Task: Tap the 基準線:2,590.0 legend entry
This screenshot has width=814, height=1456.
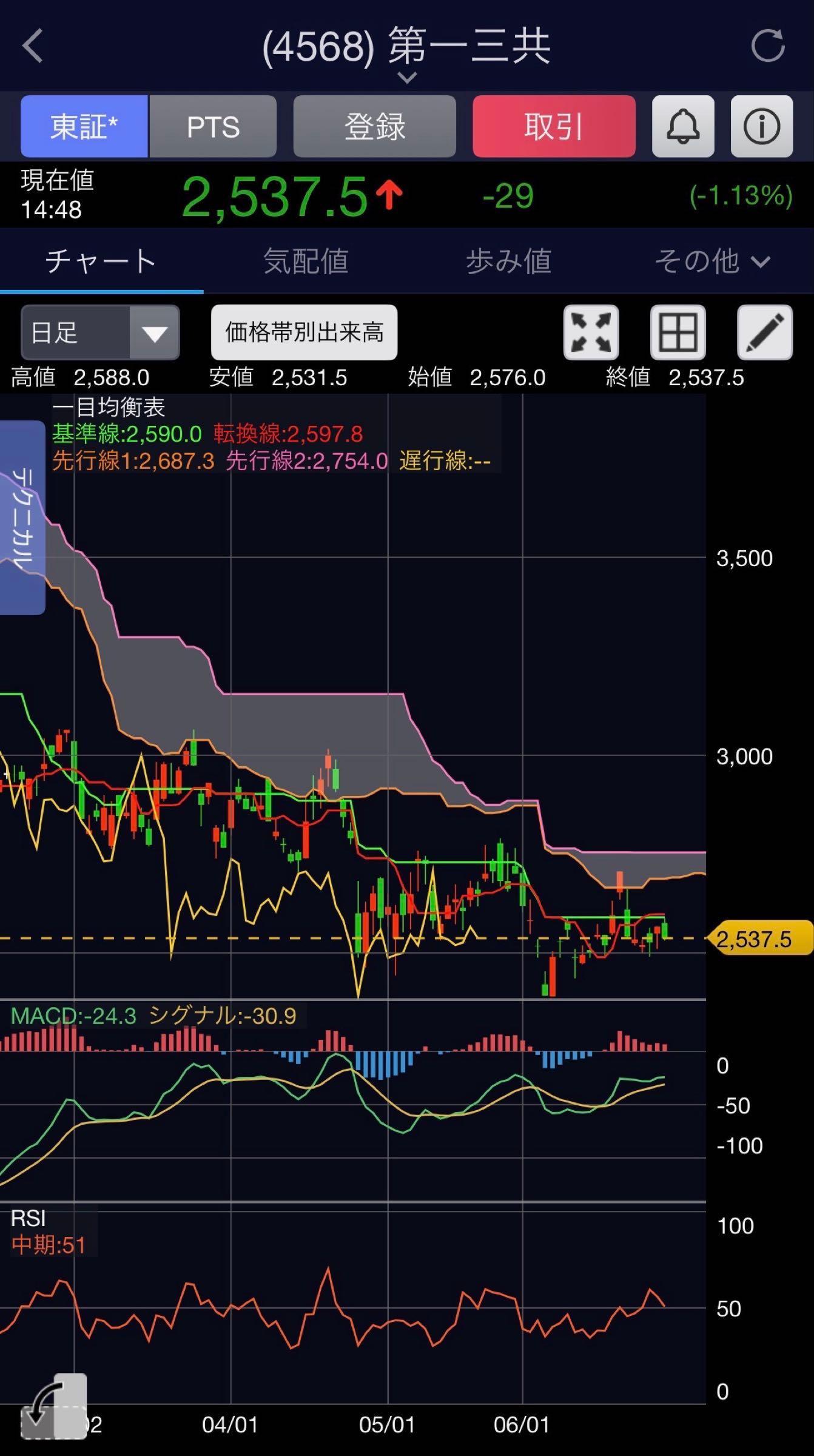Action: (x=127, y=434)
